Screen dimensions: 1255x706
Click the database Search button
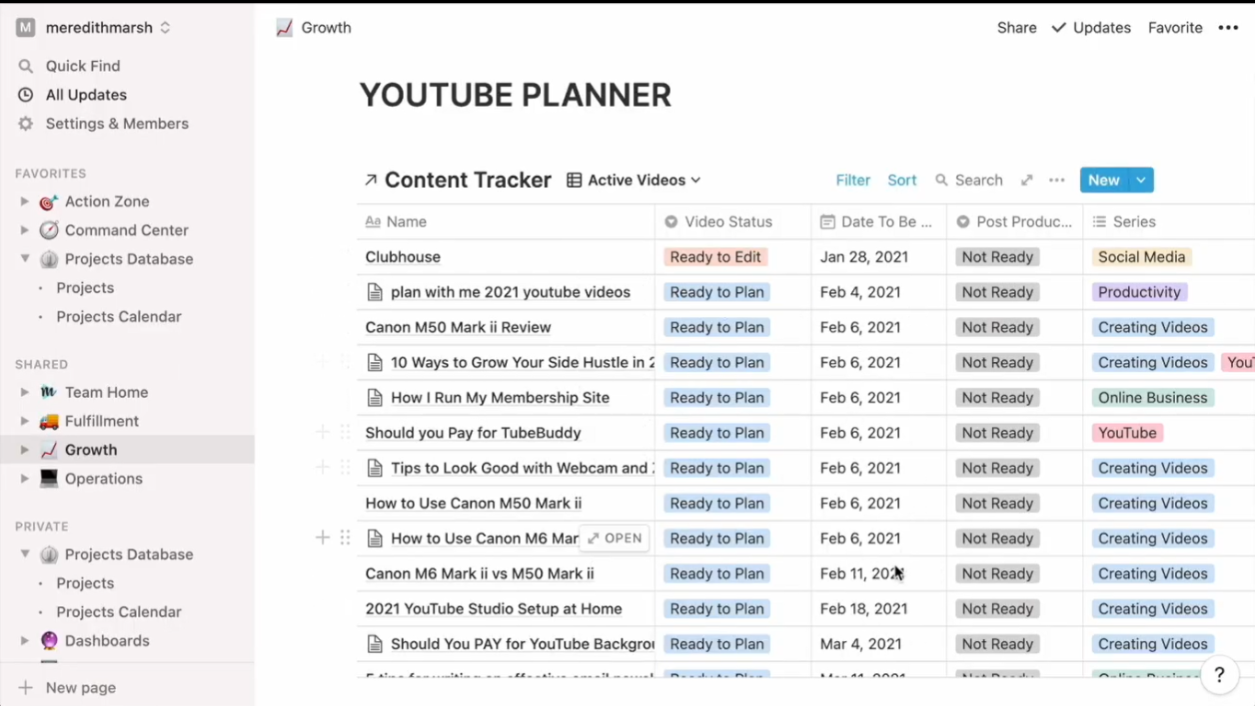point(969,180)
